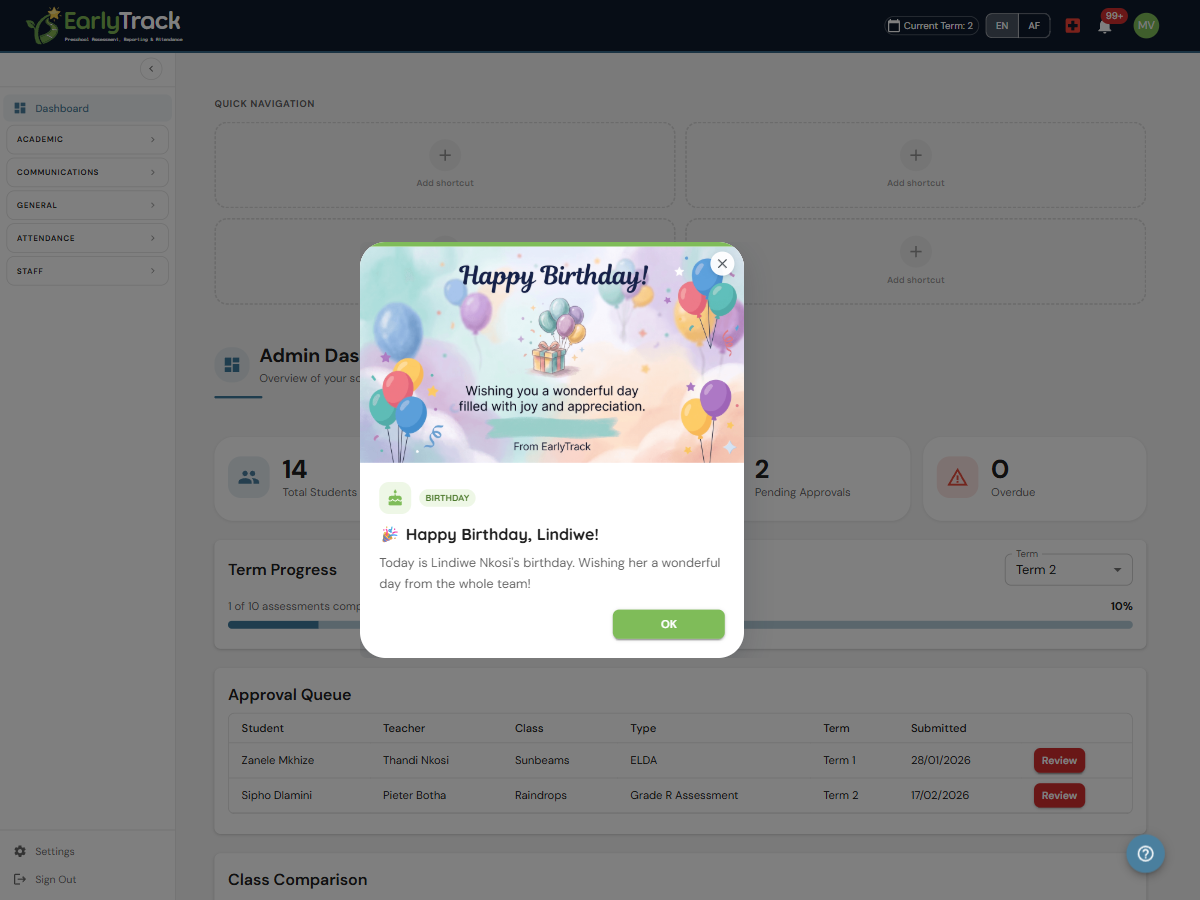Click the Total Students people icon

click(x=249, y=477)
